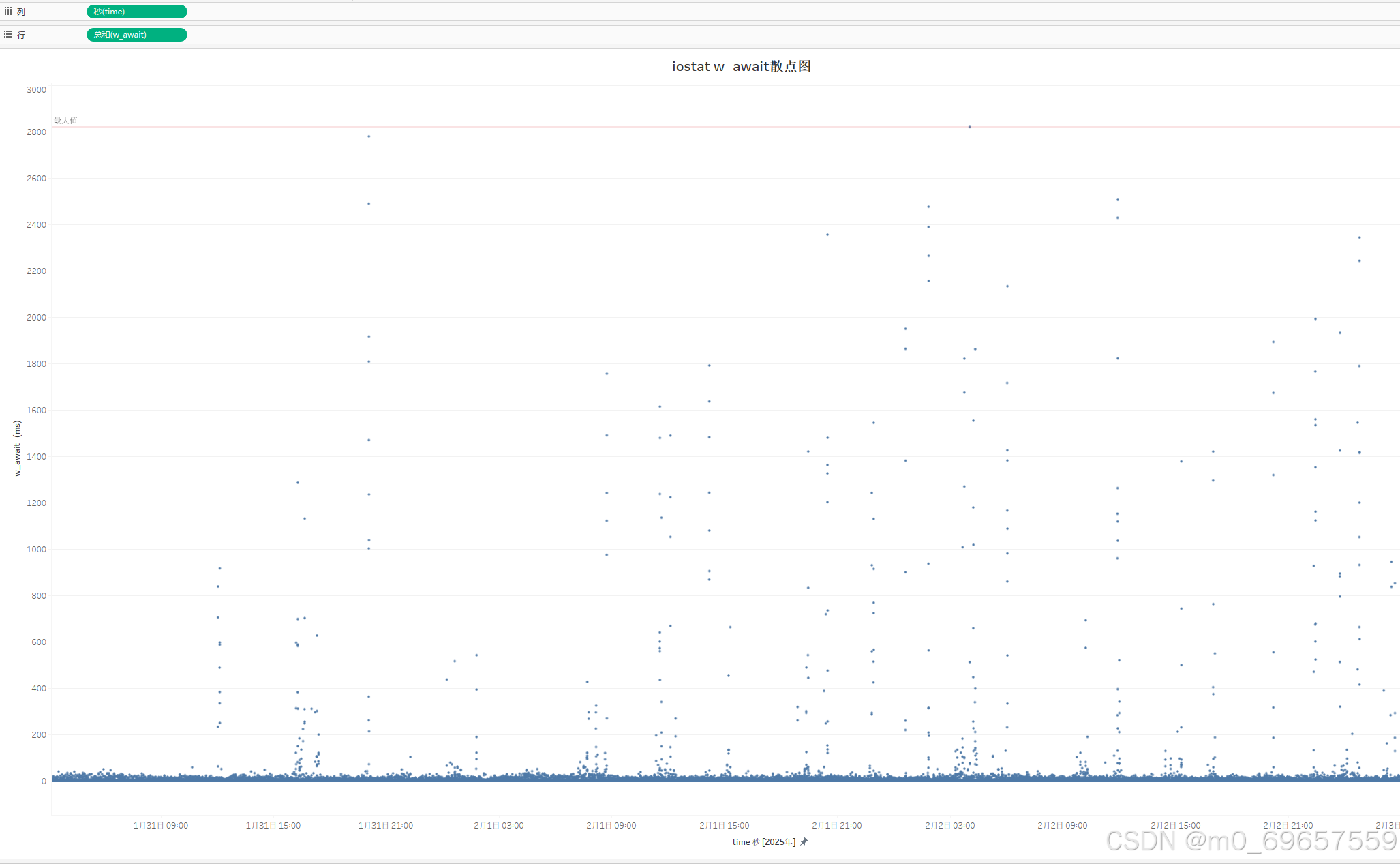Click the 2月1日 03:00 x-axis label
1400x864 pixels.
[498, 825]
